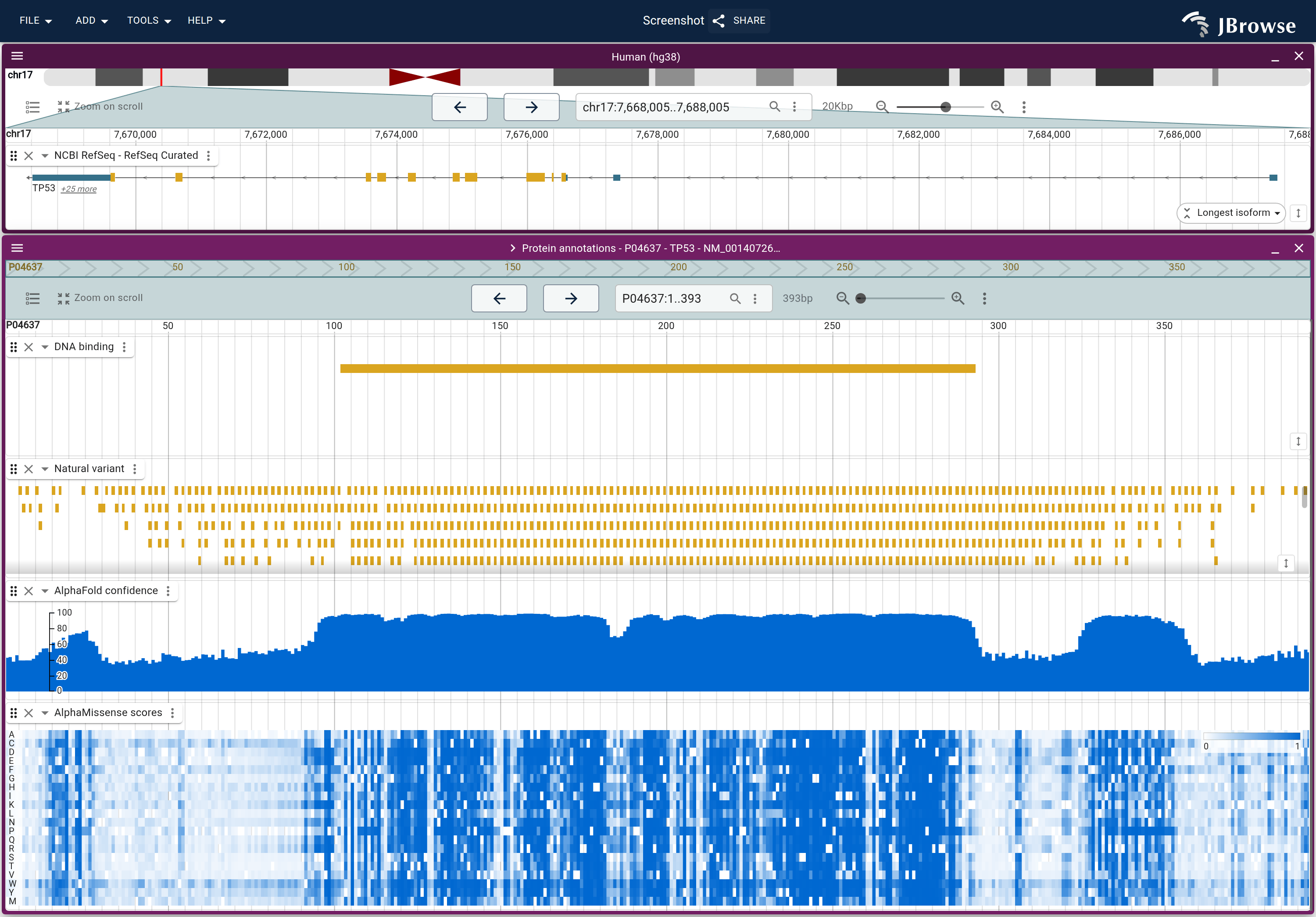The height and width of the screenshot is (917, 1316).
Task: Toggle Zoom on scroll in protein view
Action: point(100,298)
